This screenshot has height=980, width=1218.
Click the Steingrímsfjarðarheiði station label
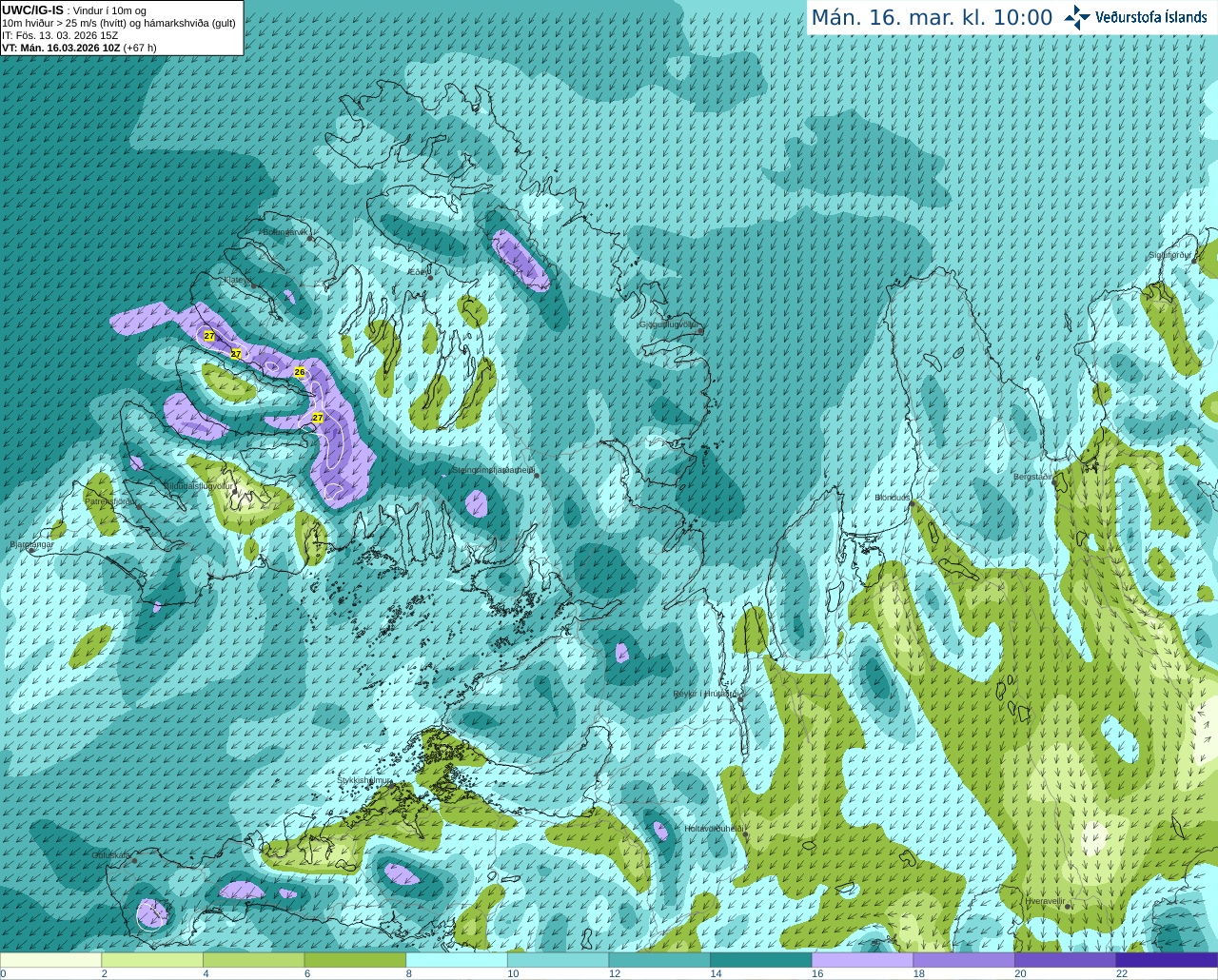click(492, 470)
